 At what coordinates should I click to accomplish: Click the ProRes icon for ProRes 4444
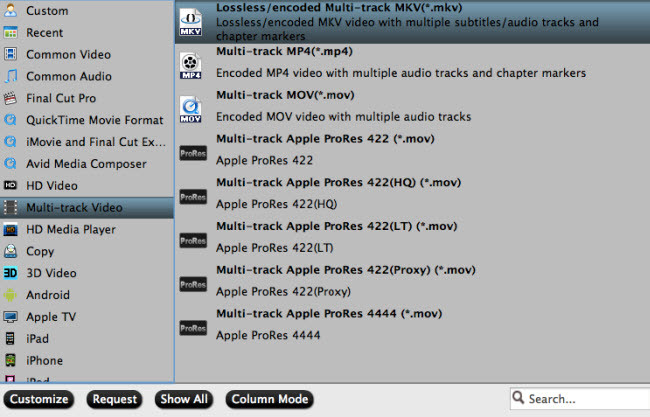[193, 328]
